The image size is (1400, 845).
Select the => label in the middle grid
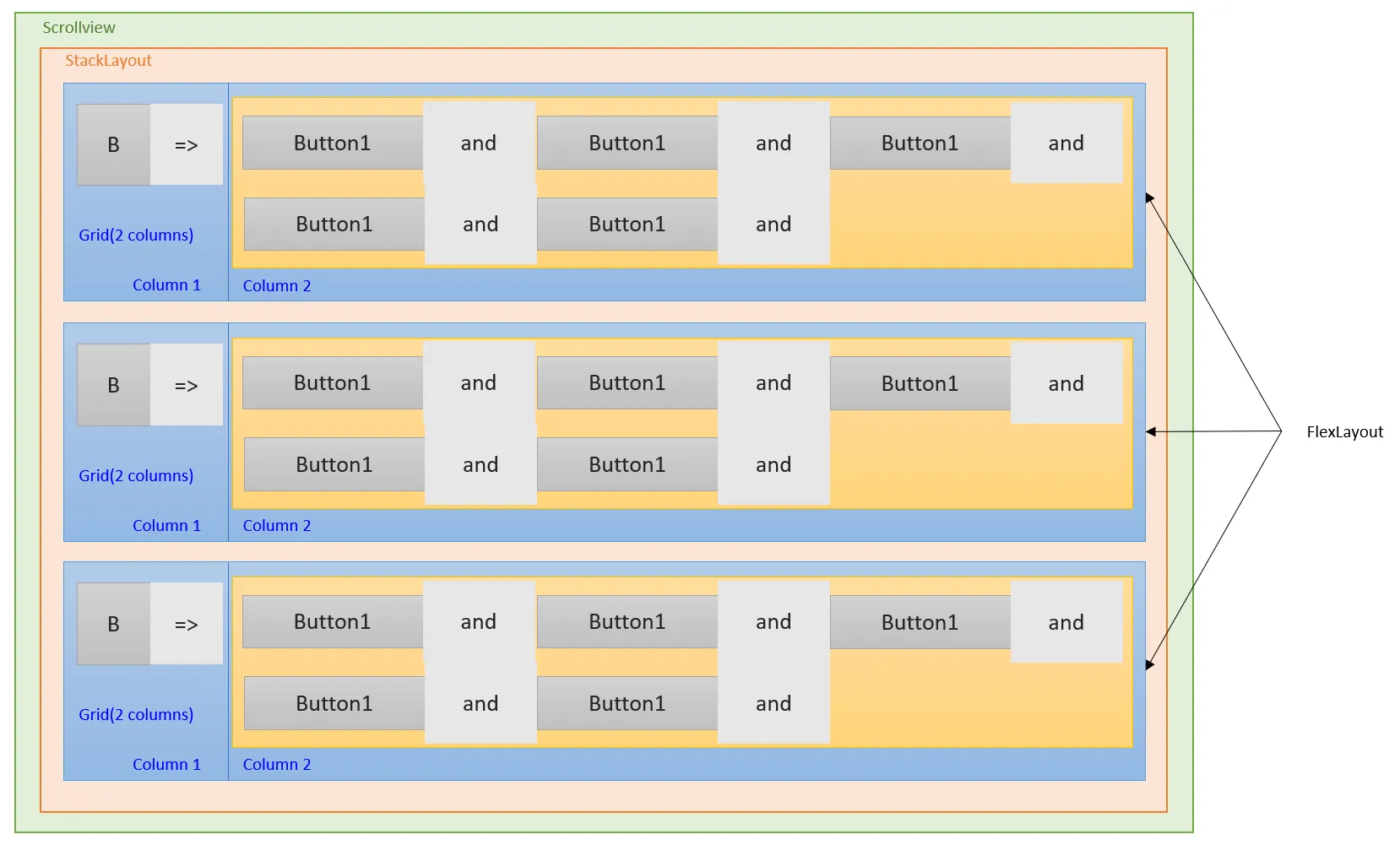(x=187, y=385)
